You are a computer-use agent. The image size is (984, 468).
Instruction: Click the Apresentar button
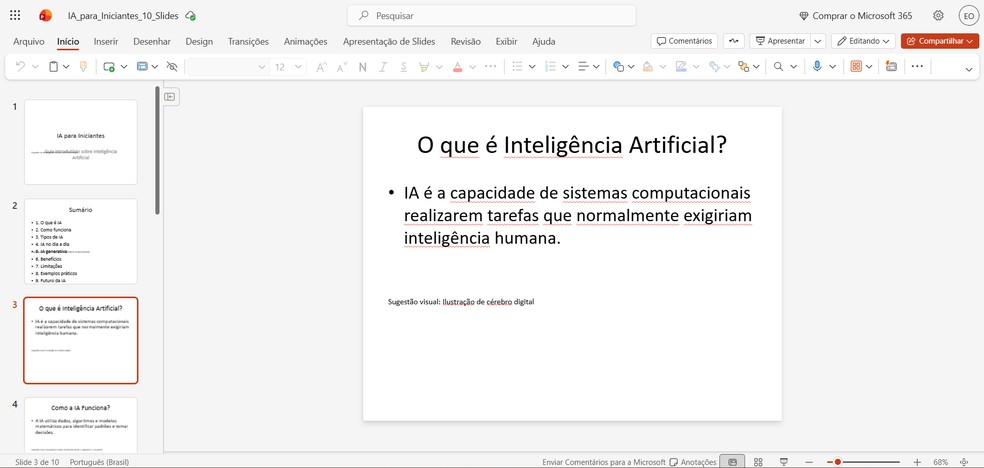(780, 41)
